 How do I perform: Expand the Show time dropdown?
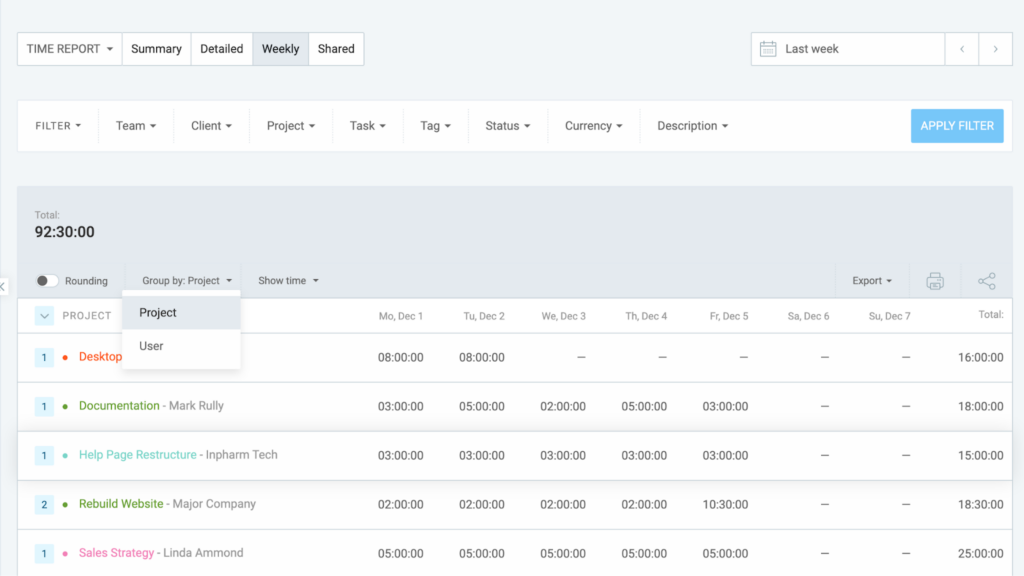288,281
